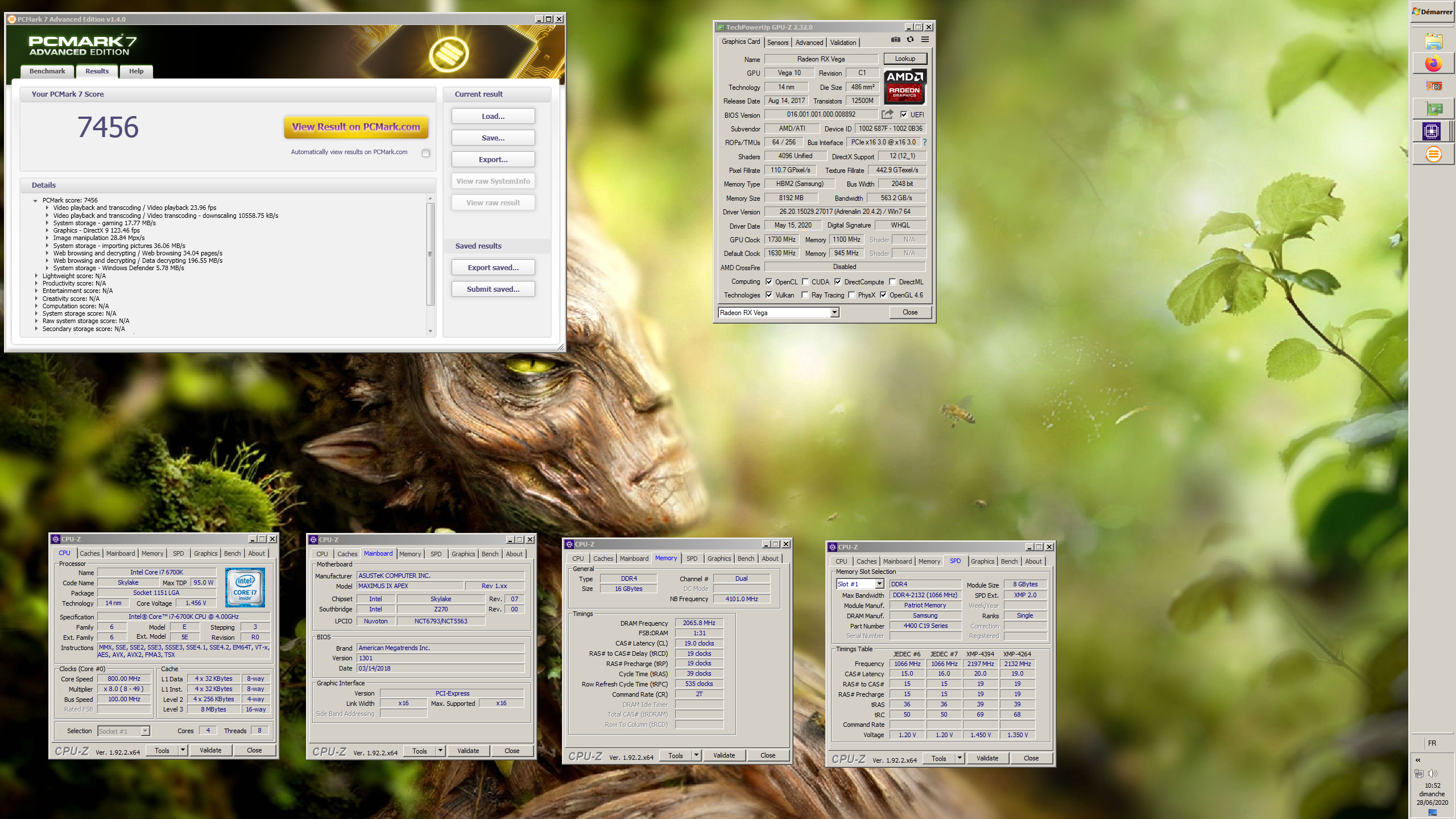Open Tools dropdown arrow in CPU-Z Mainboard window
Screen dimensions: 1456x819
[440, 751]
